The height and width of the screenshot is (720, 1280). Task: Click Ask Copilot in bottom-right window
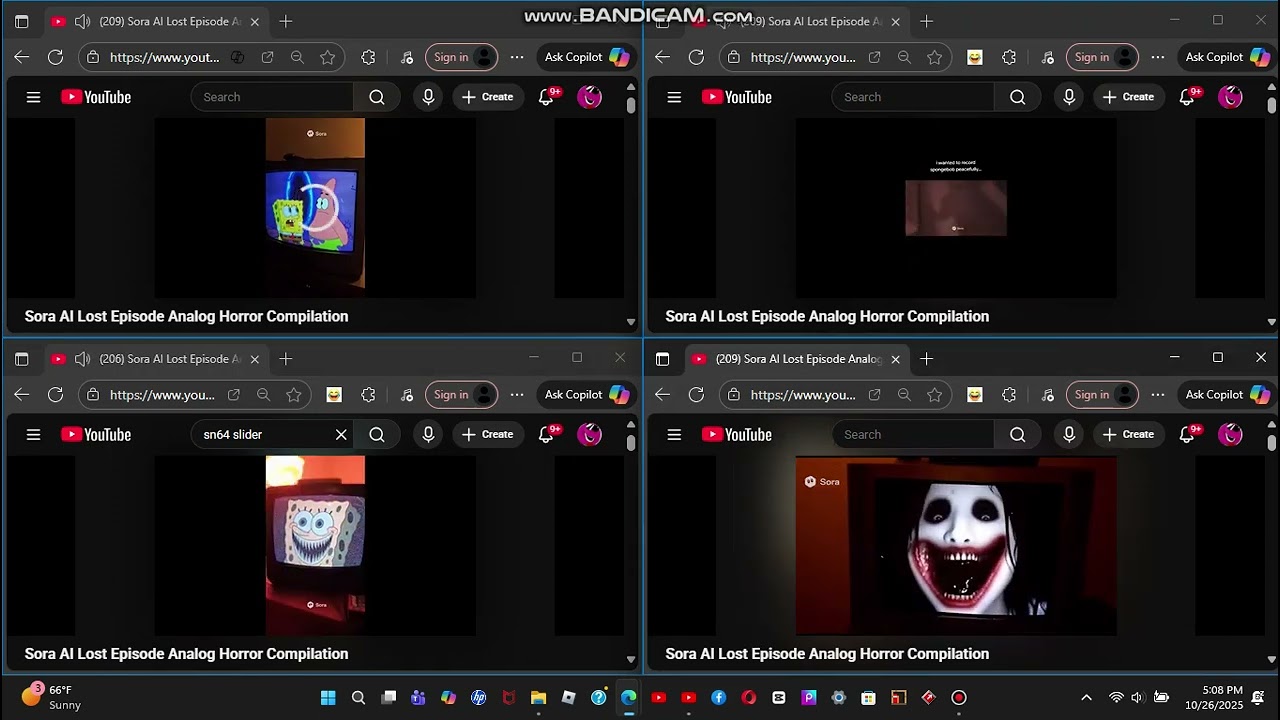tap(1227, 395)
